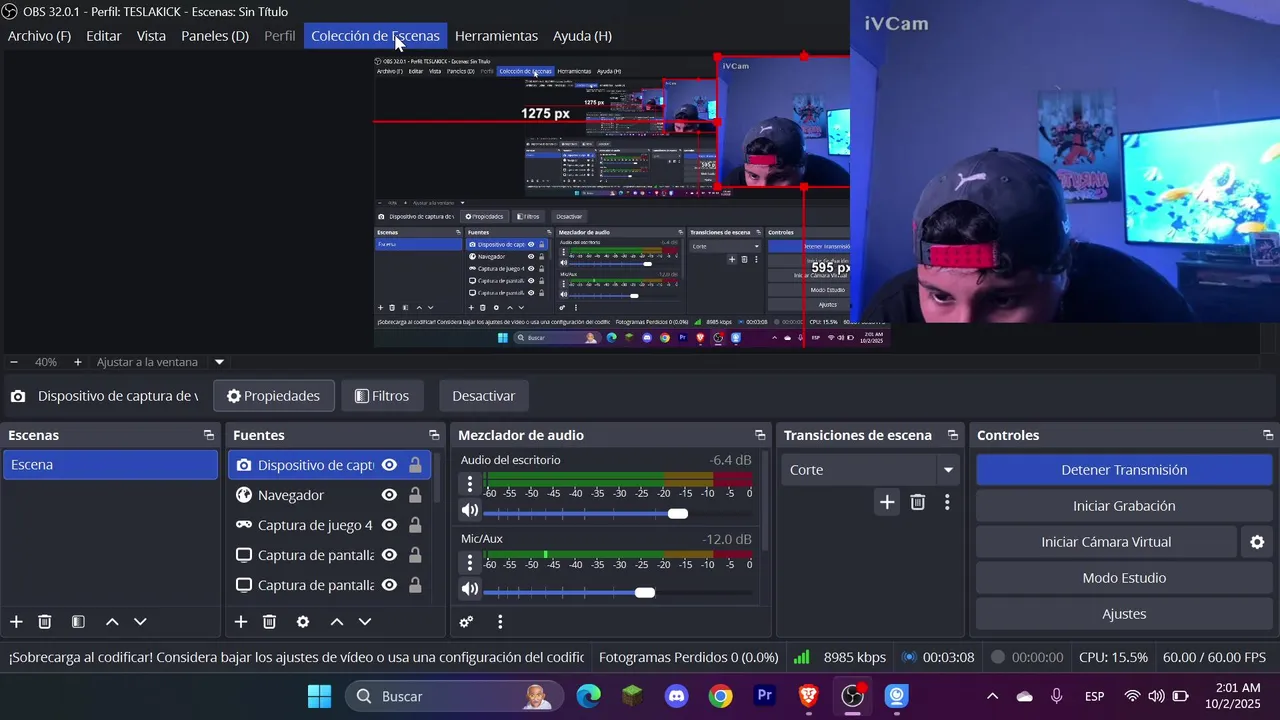Toggle visibility of last Captura de pantalla
1280x720 pixels.
(389, 585)
